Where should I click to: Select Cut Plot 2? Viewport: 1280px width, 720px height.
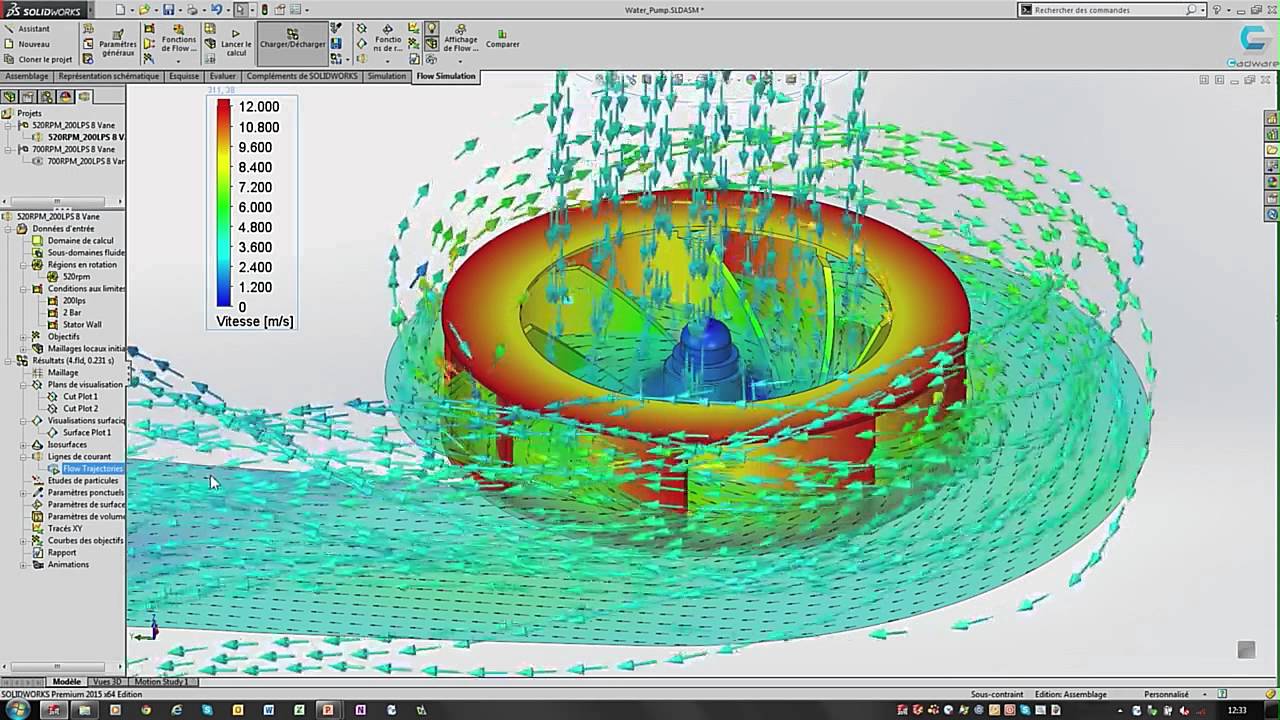[x=80, y=409]
